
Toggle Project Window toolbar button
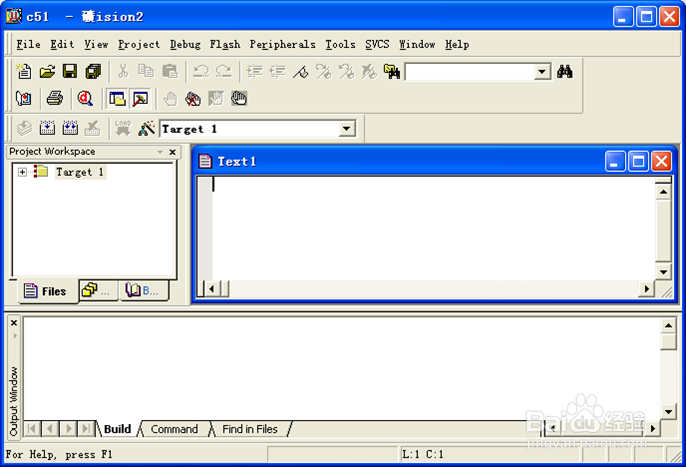(117, 98)
